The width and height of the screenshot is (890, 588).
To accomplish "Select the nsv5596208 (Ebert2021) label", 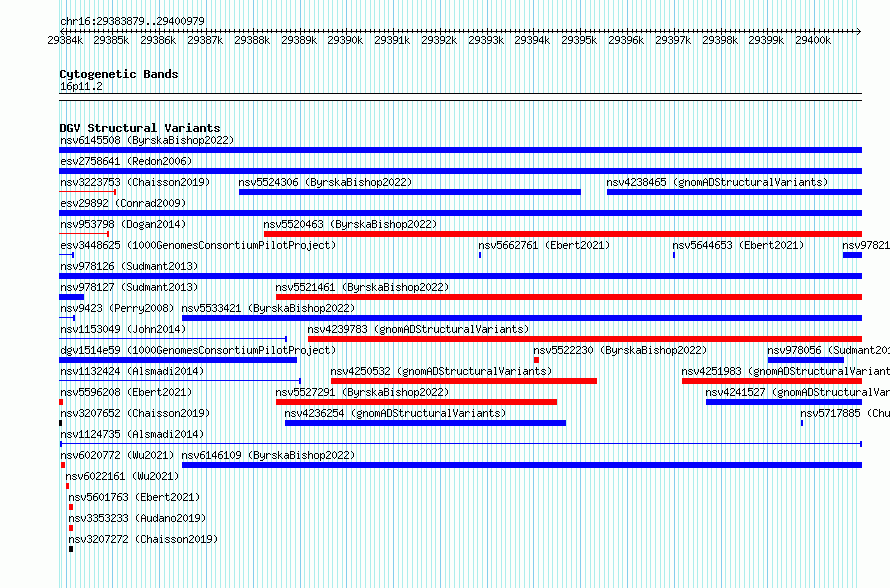I will (x=126, y=392).
